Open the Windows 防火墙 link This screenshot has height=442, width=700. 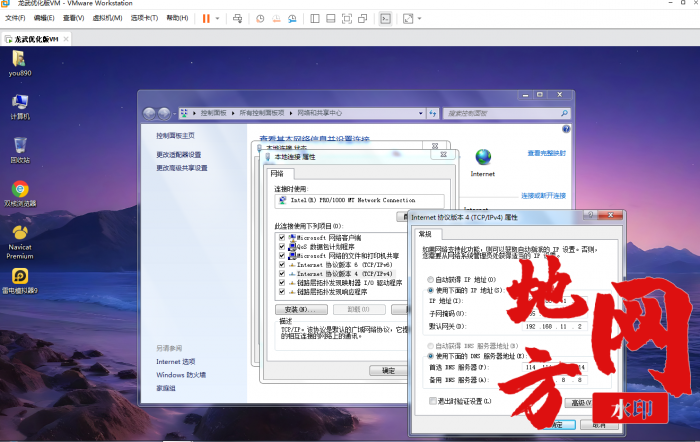click(181, 375)
